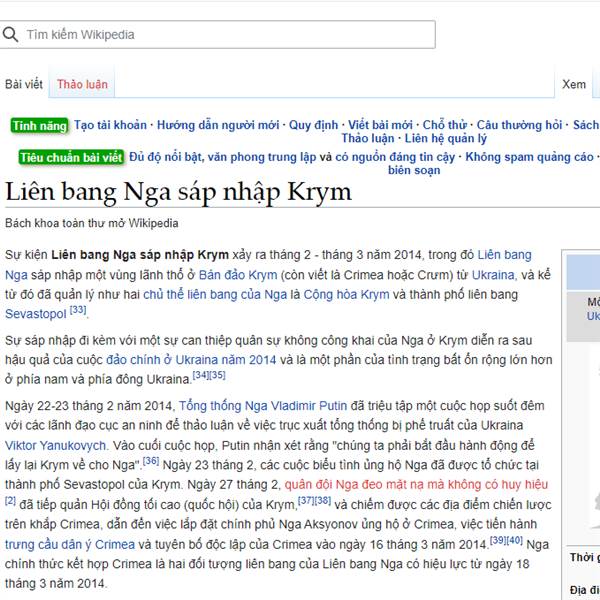Follow the biên soạn link
The height and width of the screenshot is (600, 600).
tap(414, 170)
